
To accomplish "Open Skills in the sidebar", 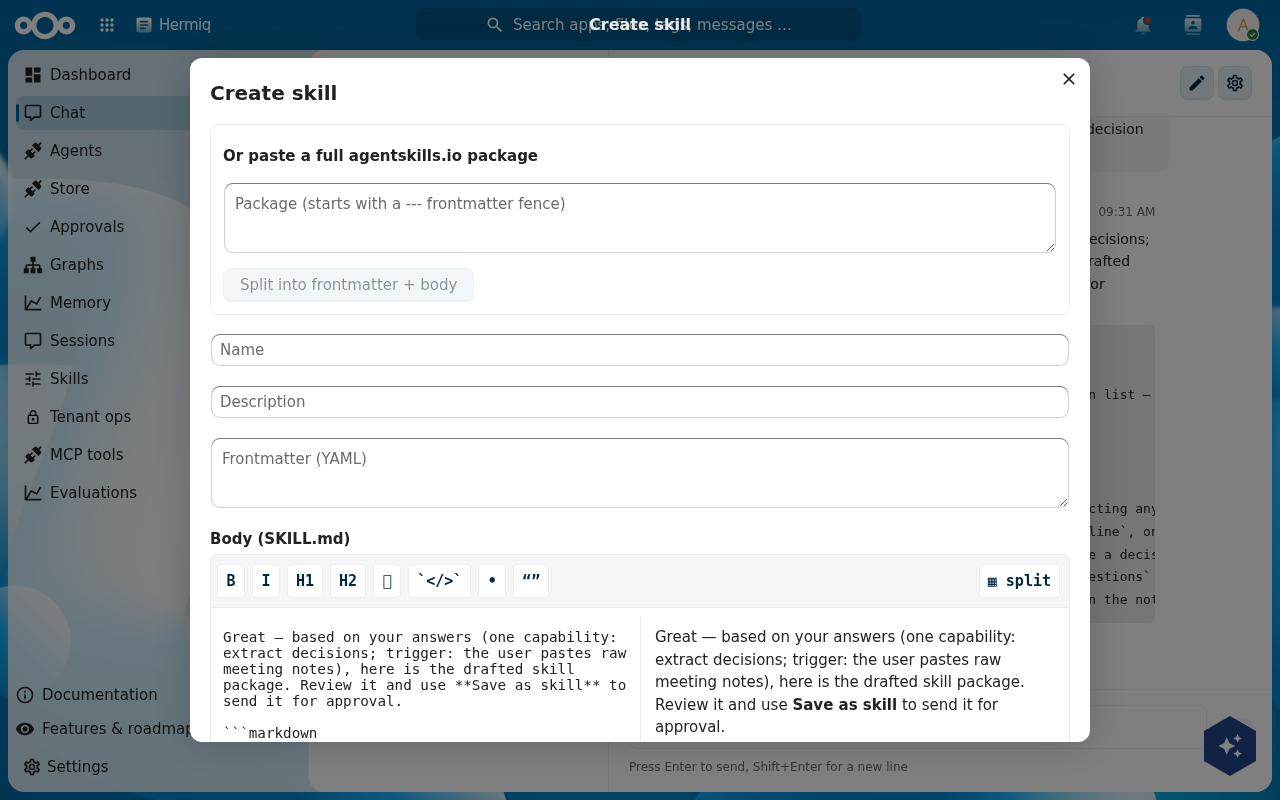I will pyautogui.click(x=69, y=379).
